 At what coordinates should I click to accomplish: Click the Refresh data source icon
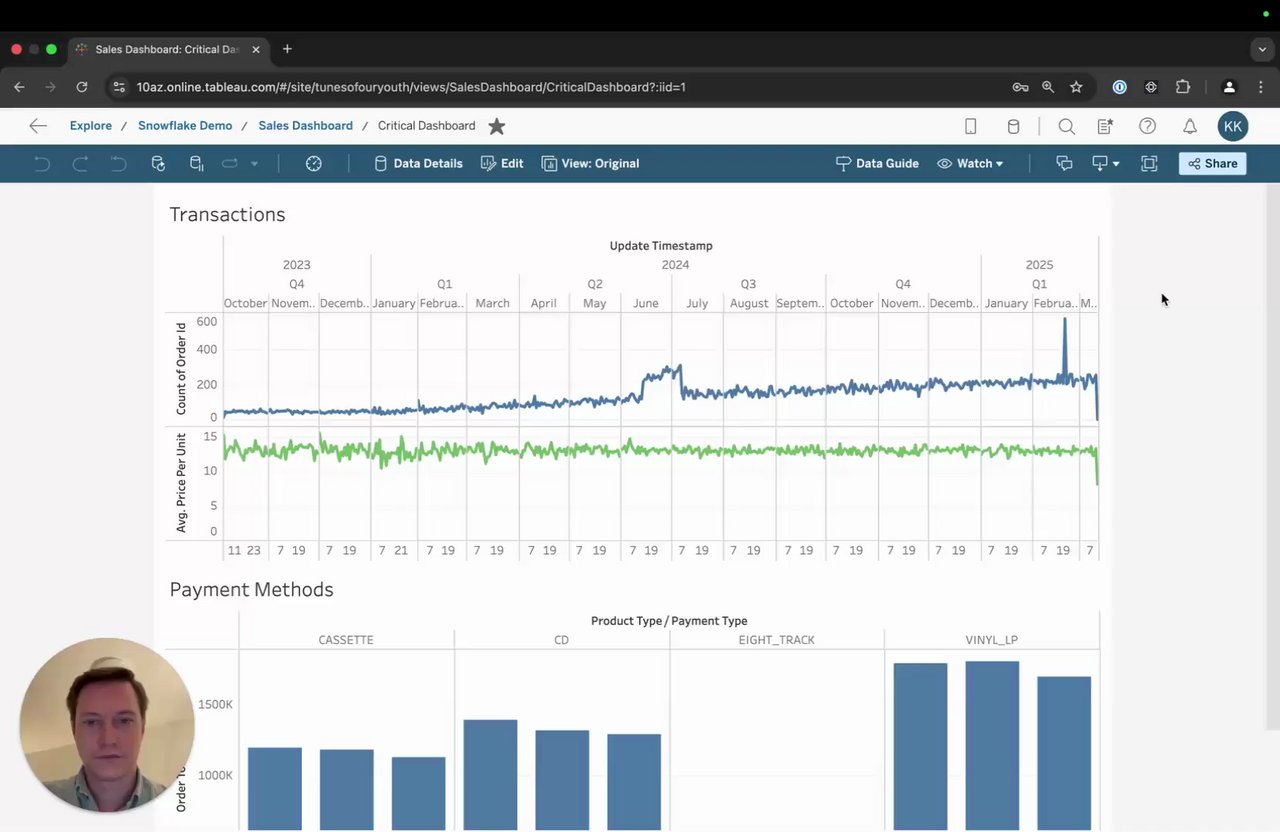[x=158, y=163]
